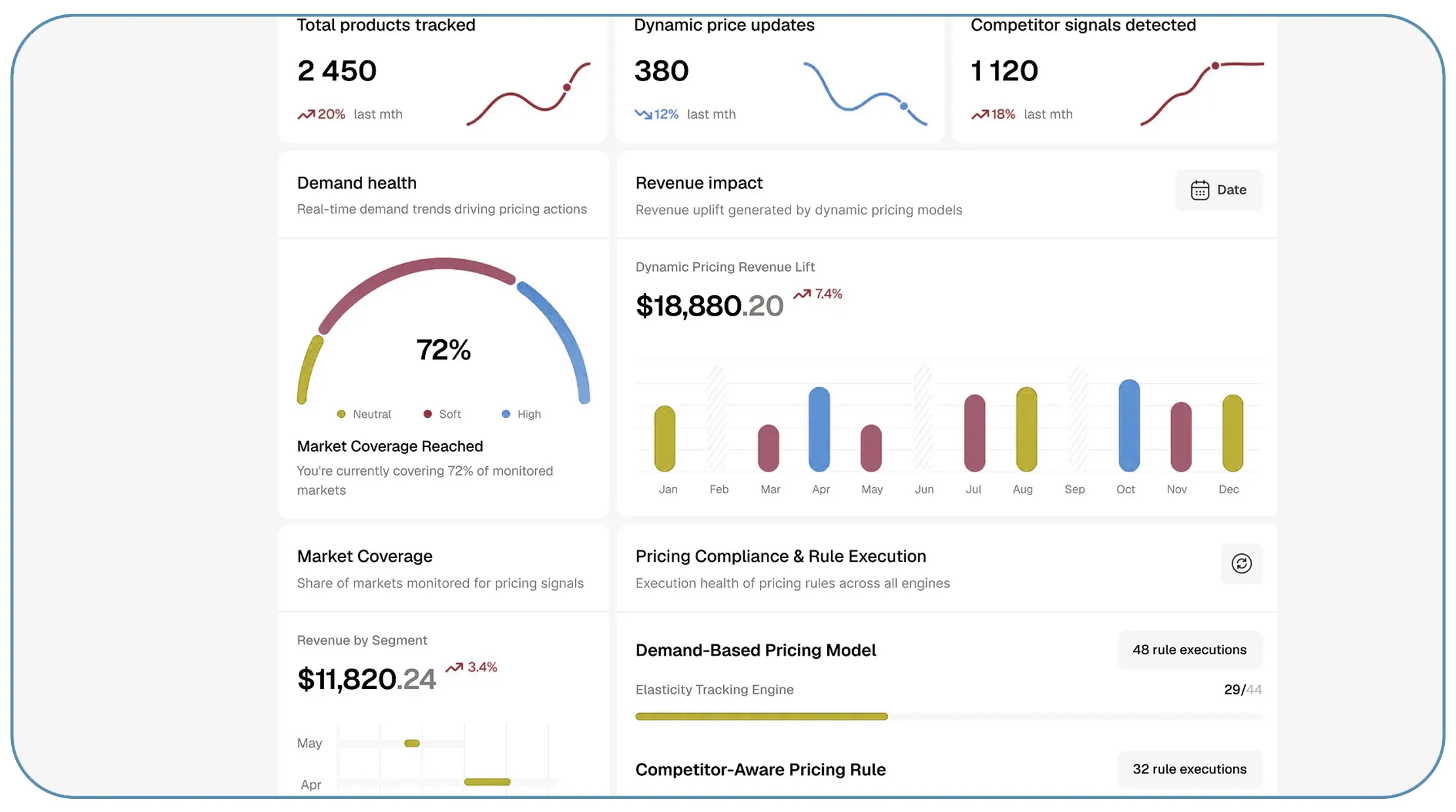This screenshot has height=812, width=1456.
Task: Select the Jul bar in revenue chart
Action: 975,432
